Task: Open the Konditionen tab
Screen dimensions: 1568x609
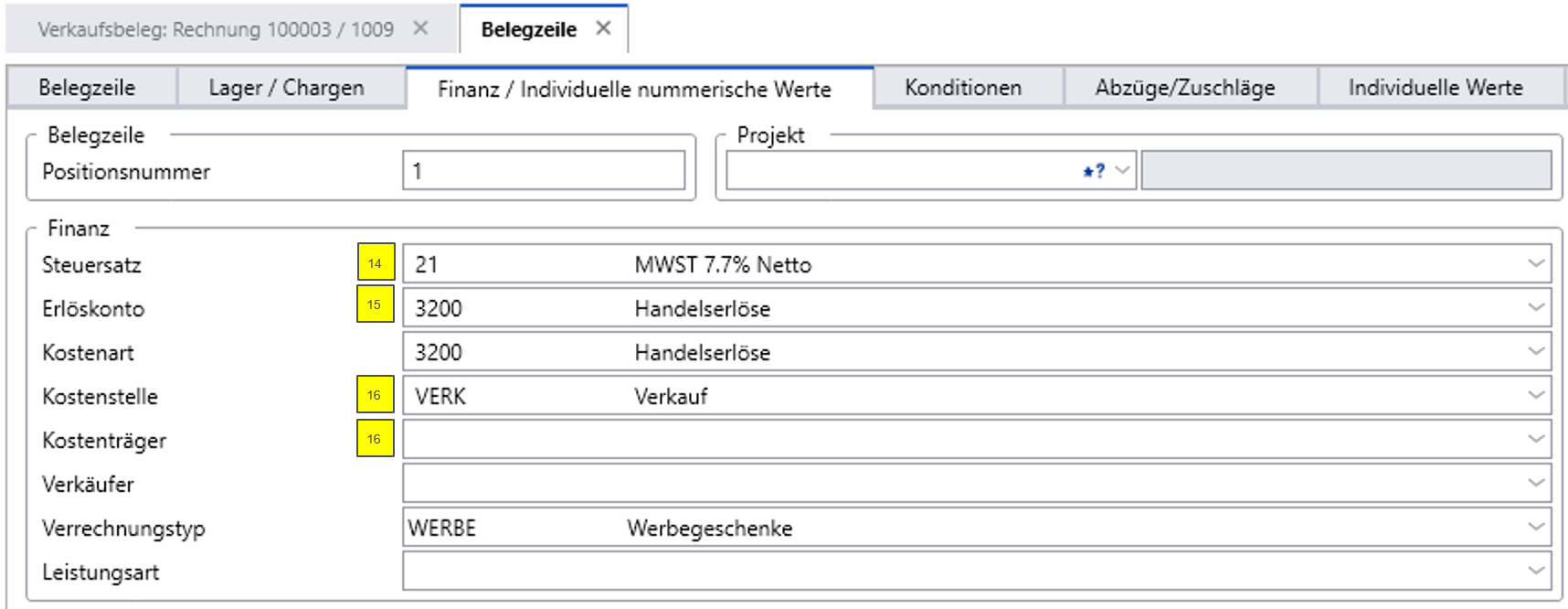Action: pos(963,88)
